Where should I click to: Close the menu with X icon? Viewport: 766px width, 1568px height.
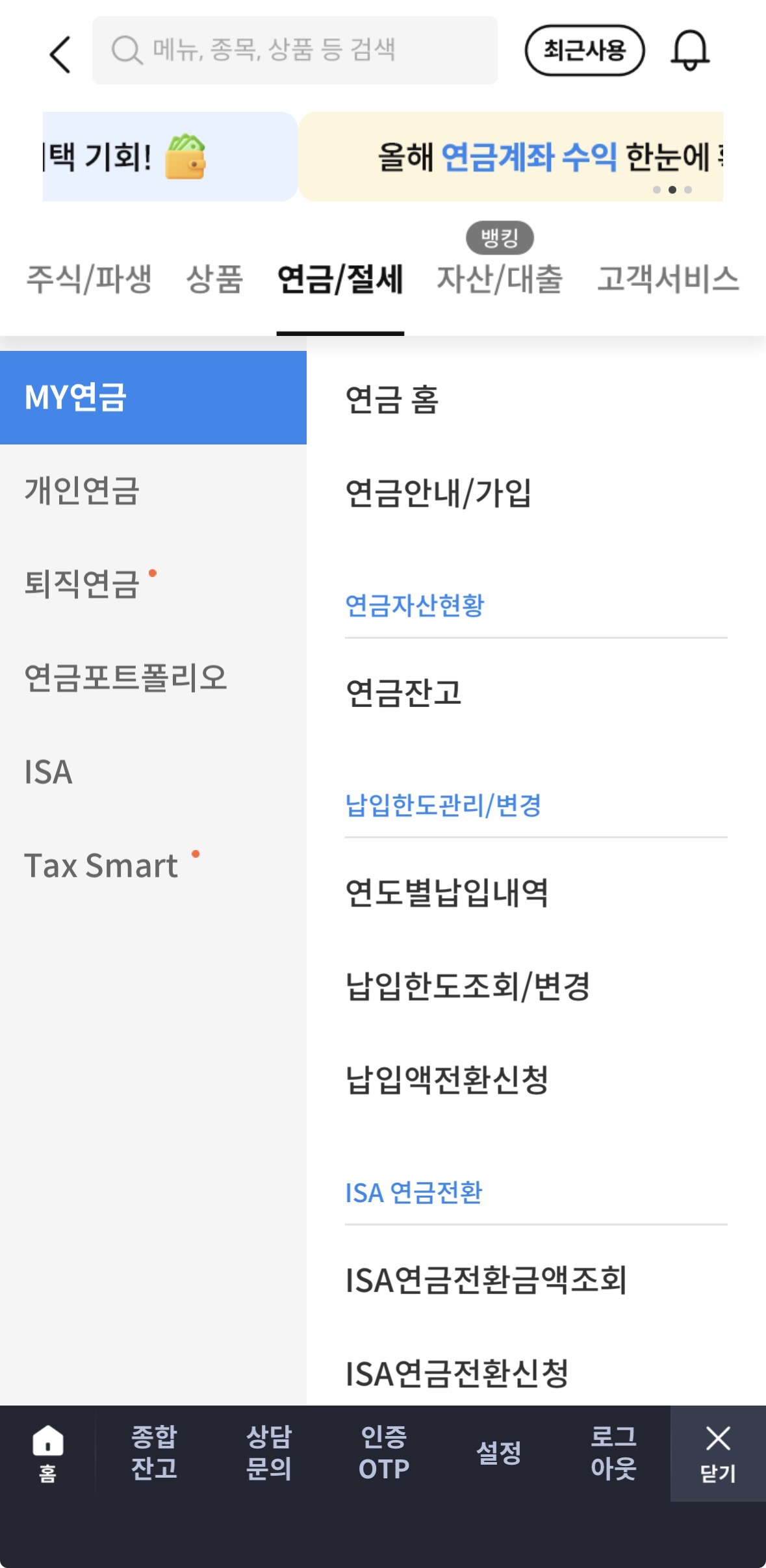coord(718,1454)
